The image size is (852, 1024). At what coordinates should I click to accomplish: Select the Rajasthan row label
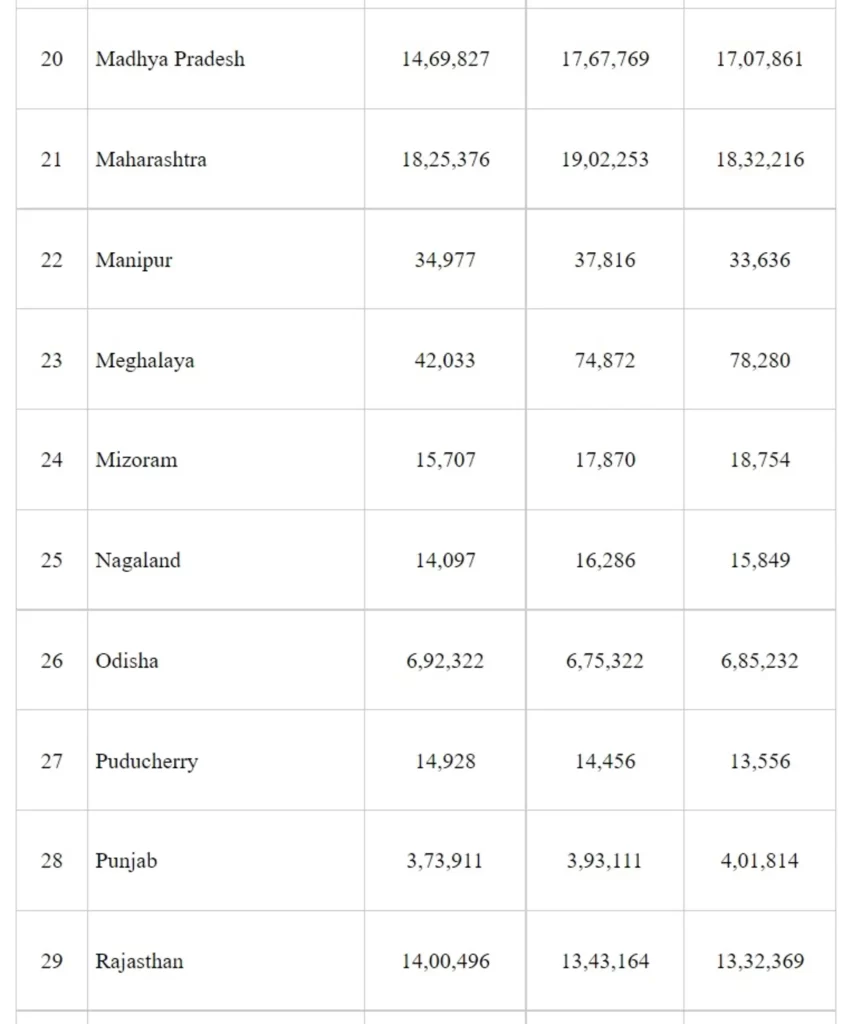coord(139,961)
